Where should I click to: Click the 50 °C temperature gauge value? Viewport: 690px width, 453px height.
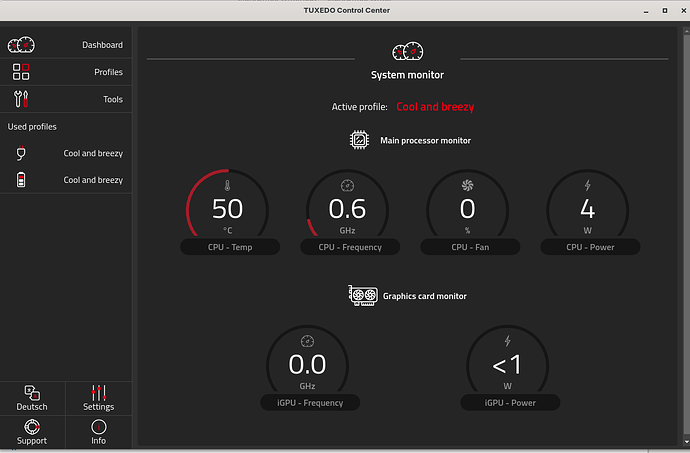[227, 209]
